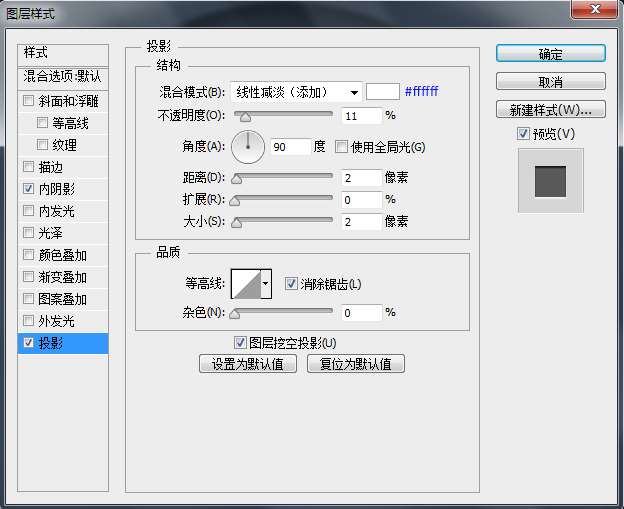
Task: Click the 扩展 slider handle
Action: click(x=235, y=201)
